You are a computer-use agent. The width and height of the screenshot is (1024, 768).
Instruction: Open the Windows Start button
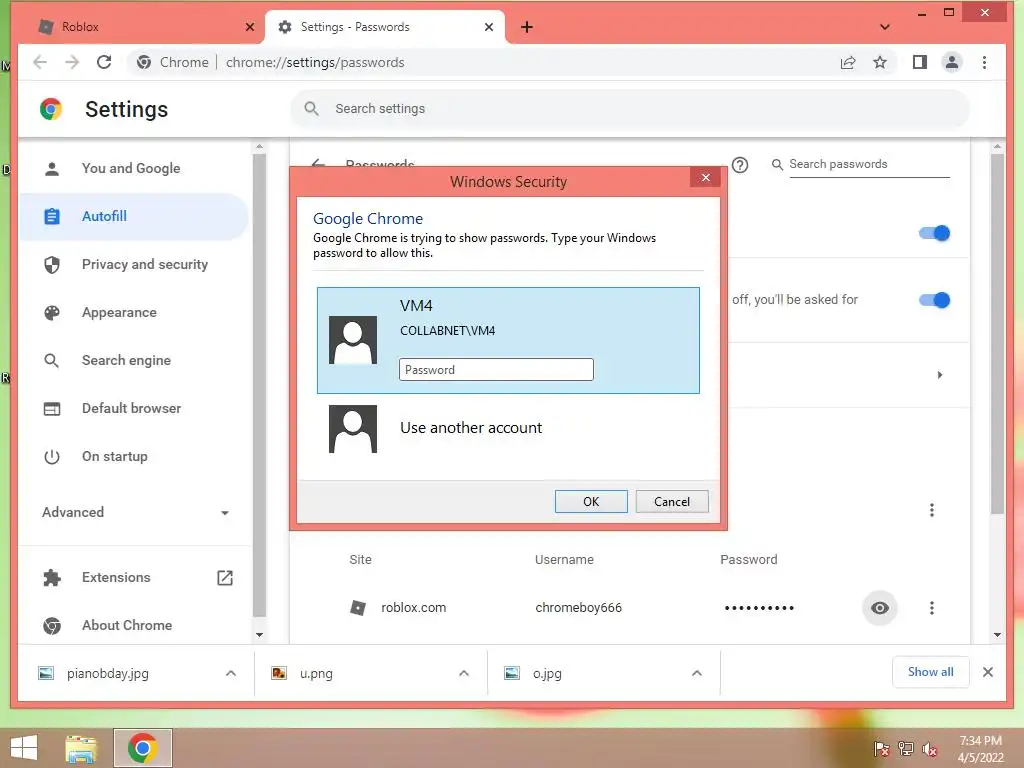(x=24, y=748)
